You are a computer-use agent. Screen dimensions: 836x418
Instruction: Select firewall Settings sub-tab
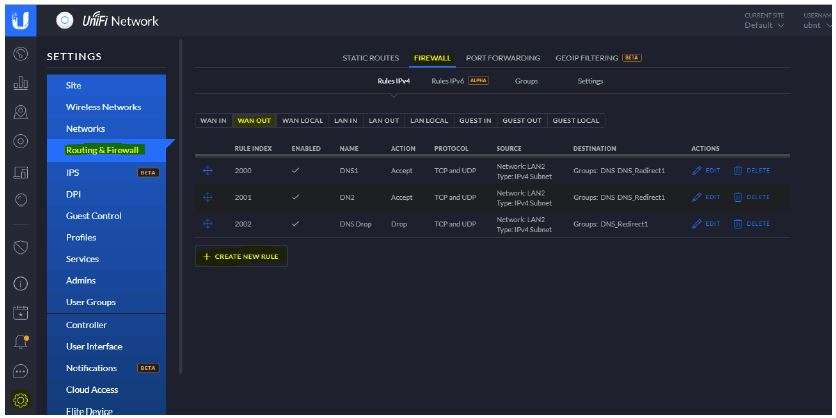point(590,82)
